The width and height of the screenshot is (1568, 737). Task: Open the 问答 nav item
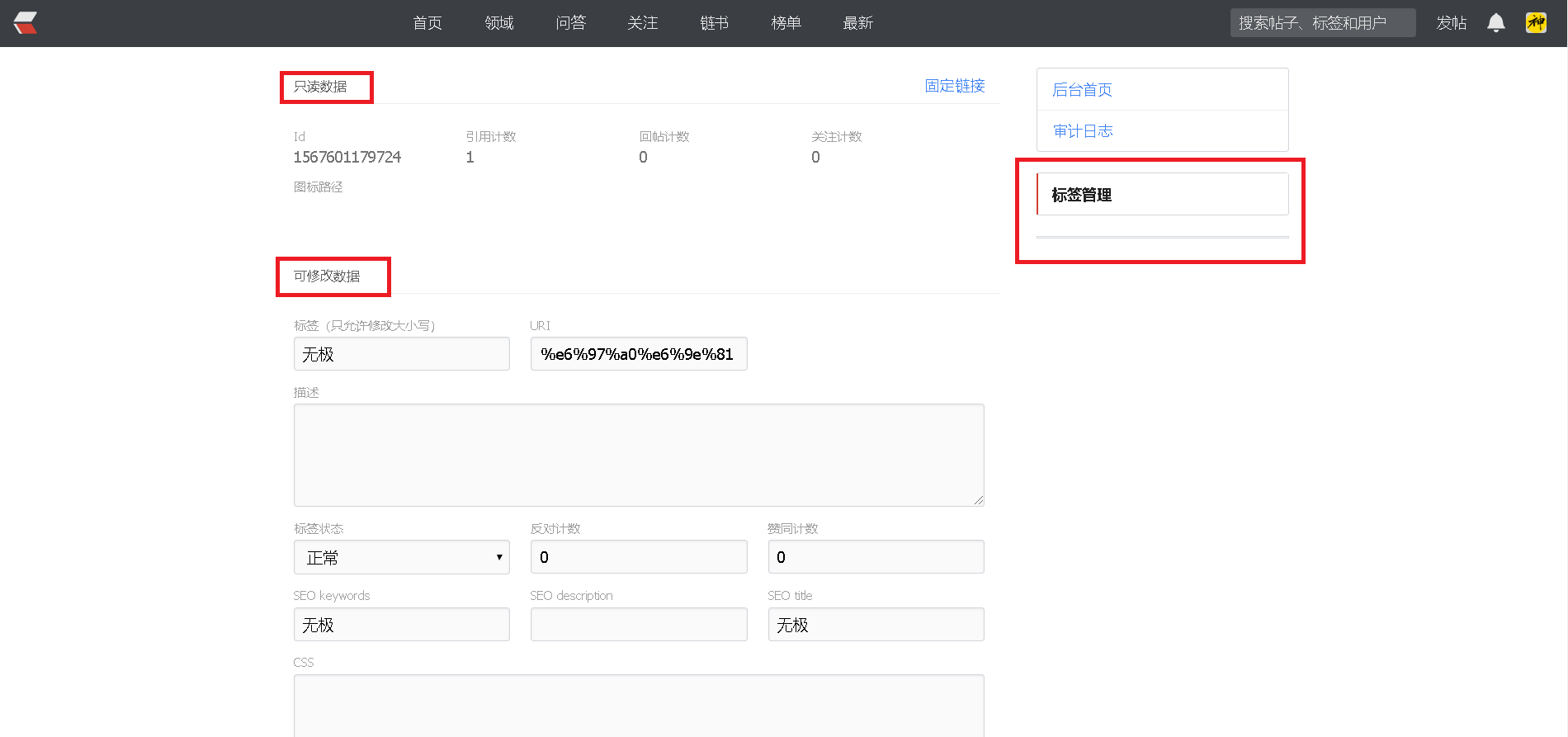tap(571, 23)
